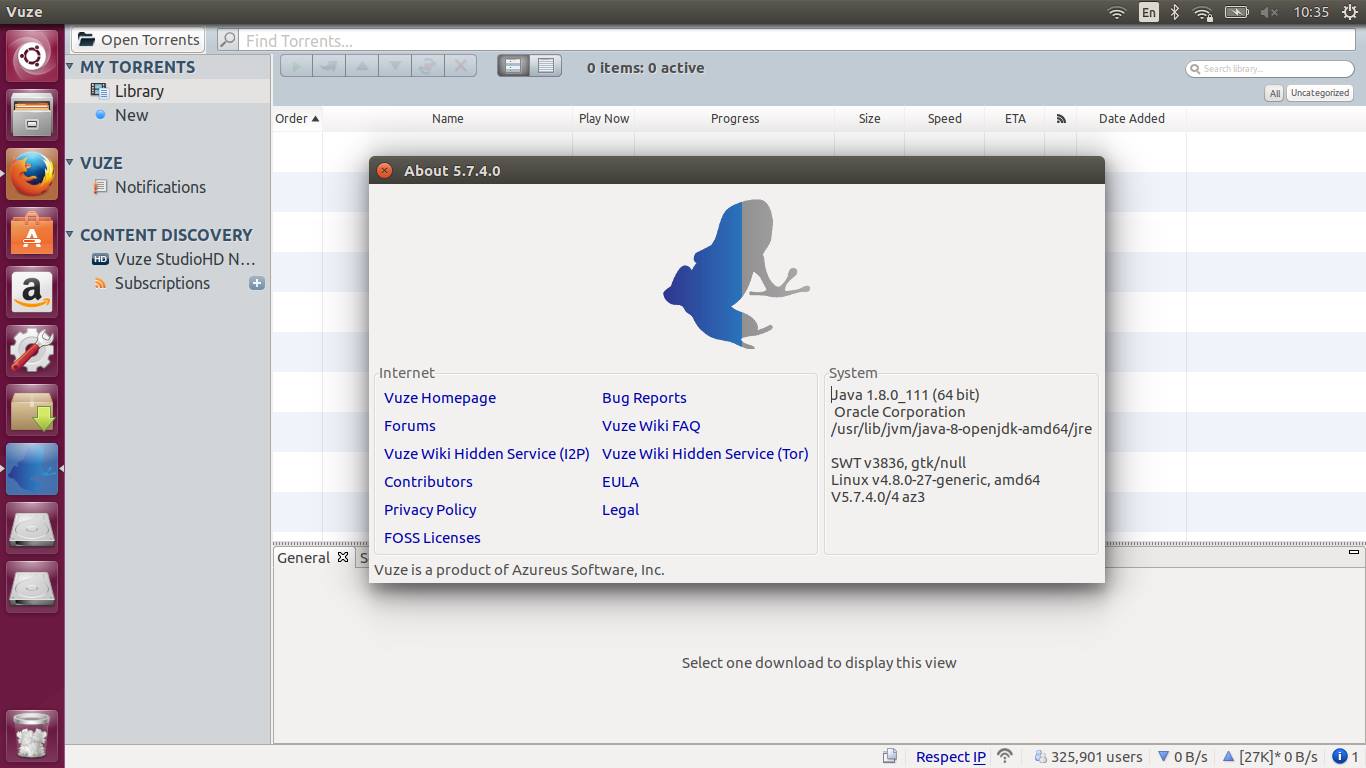Sort by the Size column header
The image size is (1366, 768).
coord(870,118)
